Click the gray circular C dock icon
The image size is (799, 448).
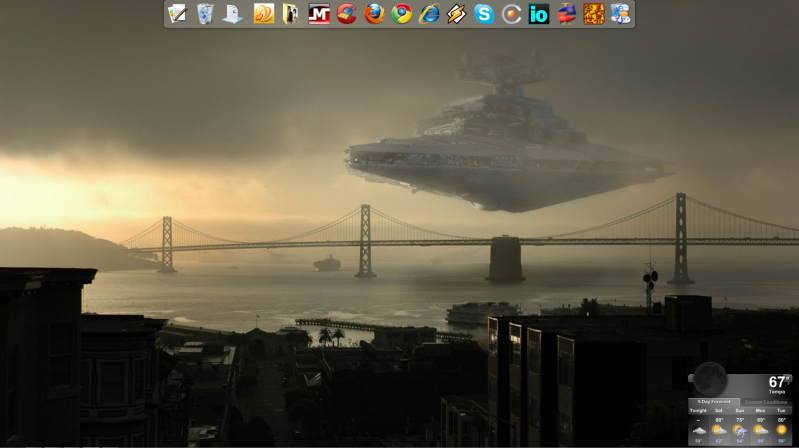point(511,14)
